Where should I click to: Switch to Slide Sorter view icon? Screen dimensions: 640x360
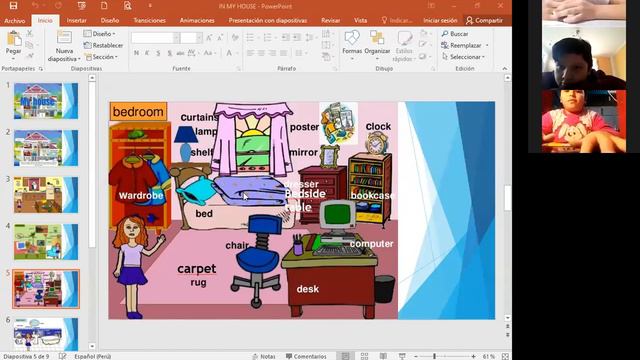point(364,356)
